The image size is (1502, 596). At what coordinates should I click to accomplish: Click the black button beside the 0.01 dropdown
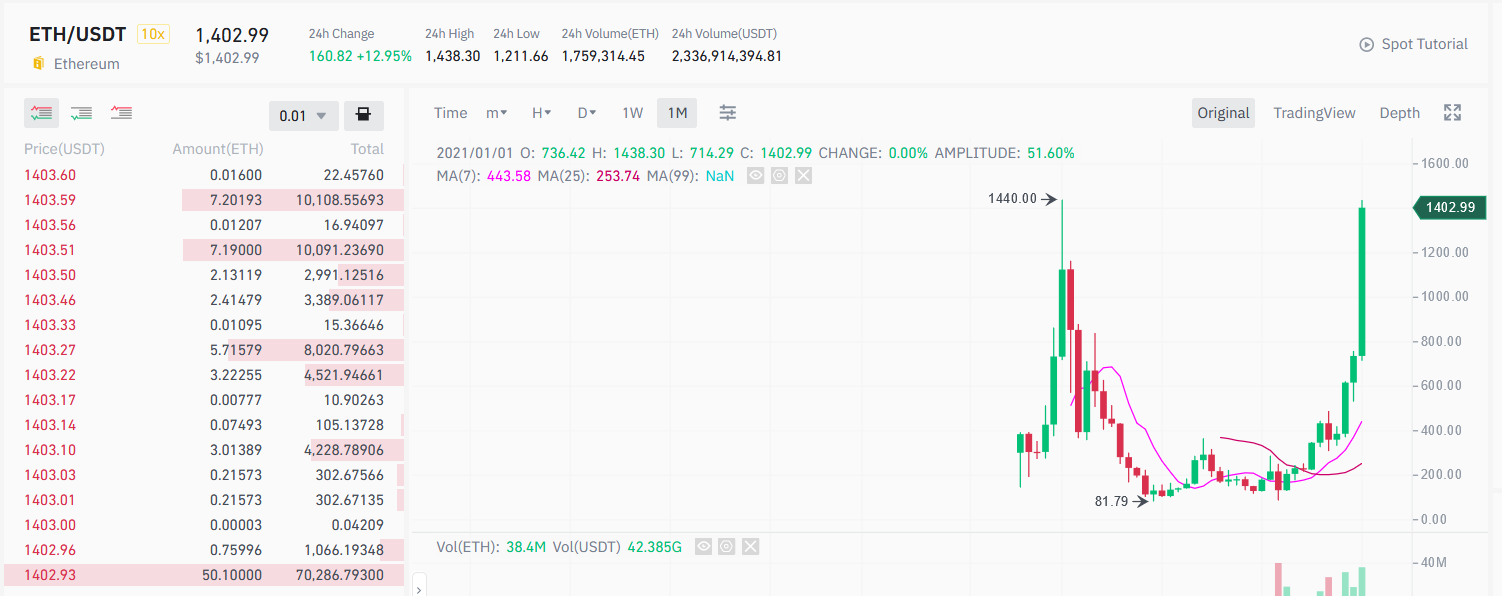point(364,116)
